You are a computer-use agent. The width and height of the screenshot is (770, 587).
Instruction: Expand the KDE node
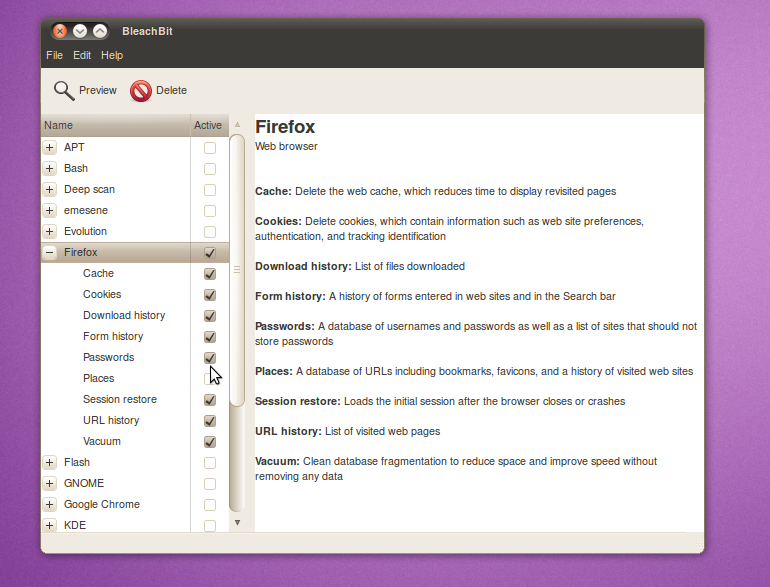(49, 526)
